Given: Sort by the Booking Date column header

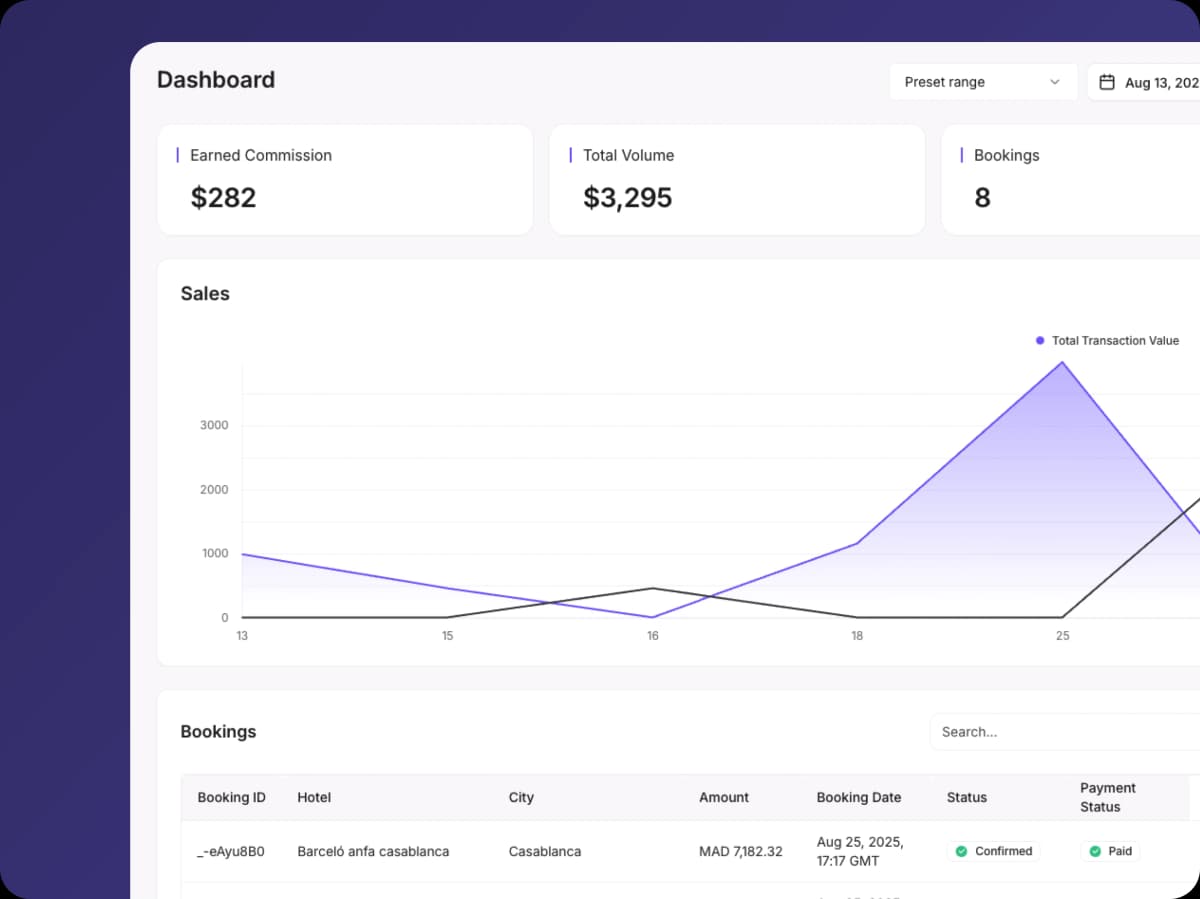Looking at the screenshot, I should click(858, 797).
